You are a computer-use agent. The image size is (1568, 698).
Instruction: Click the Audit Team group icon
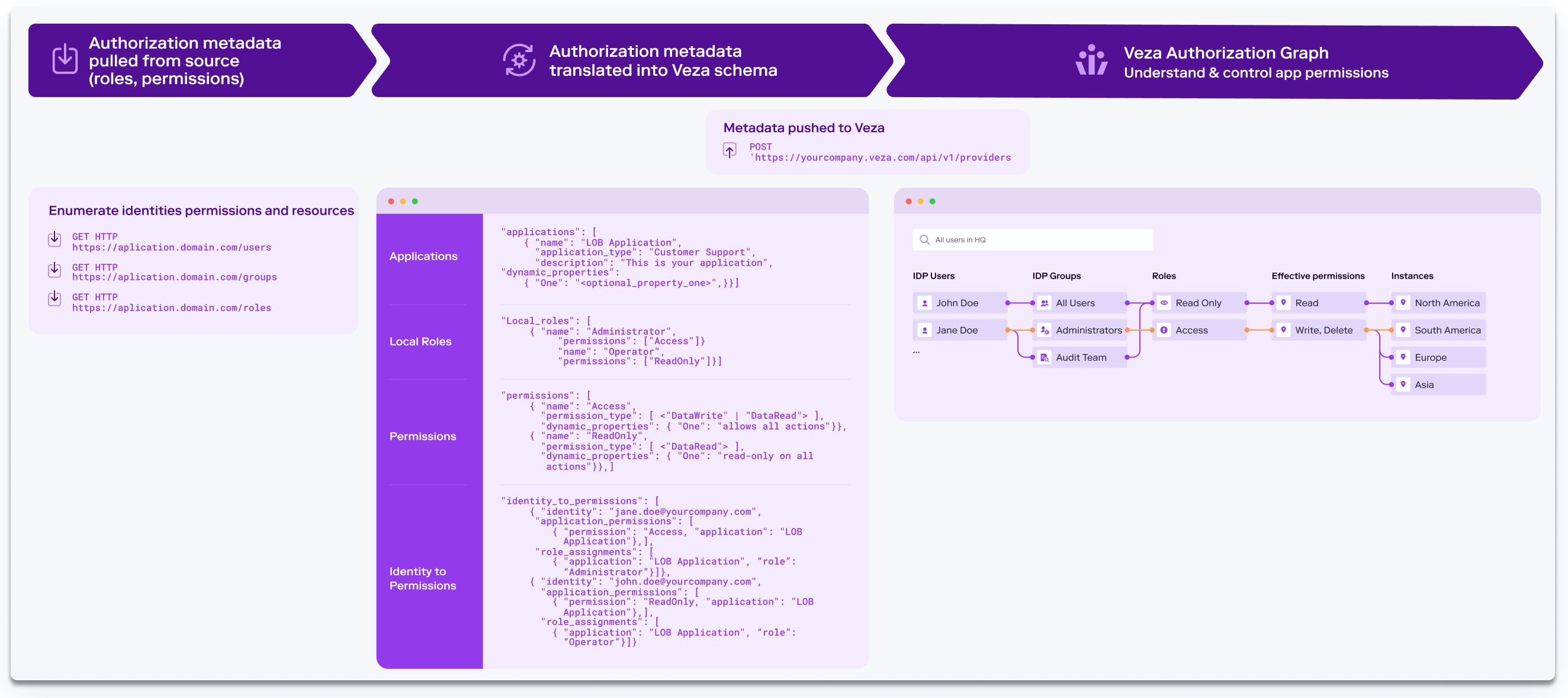(x=1045, y=357)
